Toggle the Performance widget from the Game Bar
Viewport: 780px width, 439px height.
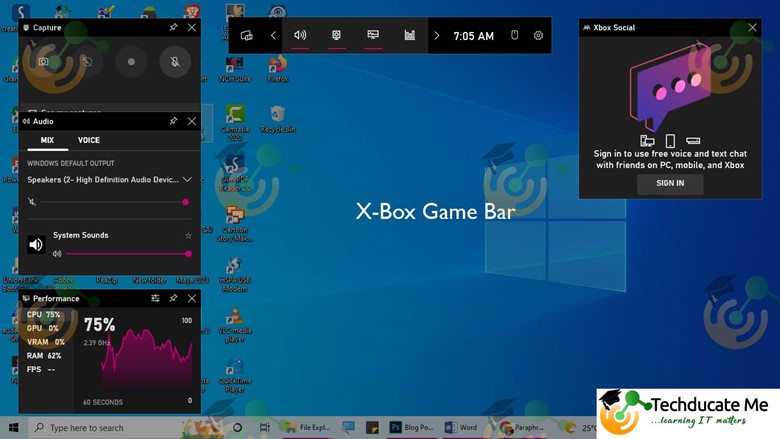pyautogui.click(x=373, y=36)
